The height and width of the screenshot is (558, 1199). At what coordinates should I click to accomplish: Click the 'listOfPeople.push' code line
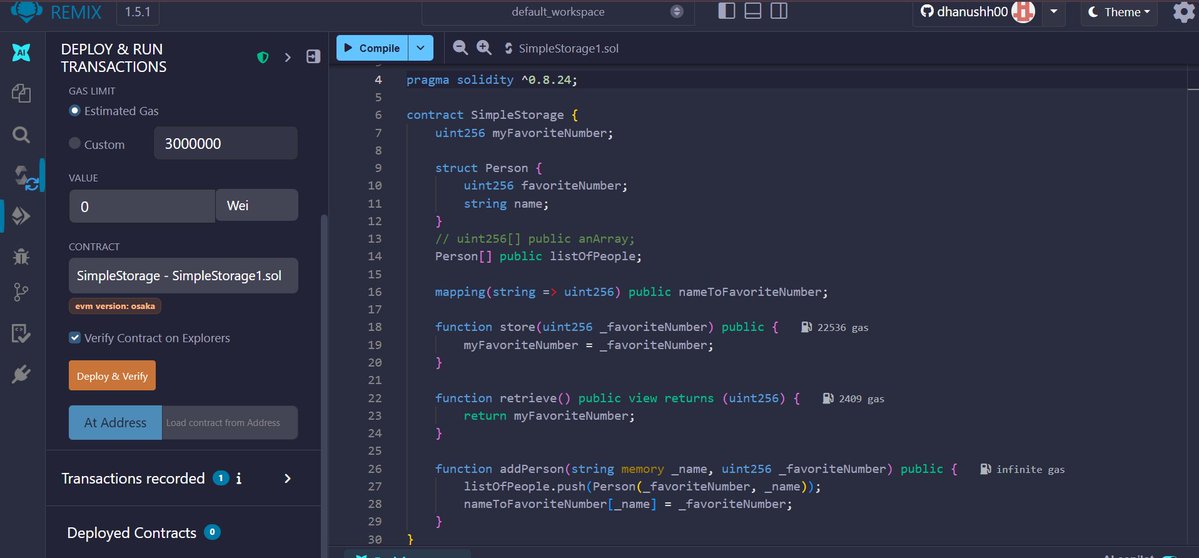[642, 487]
